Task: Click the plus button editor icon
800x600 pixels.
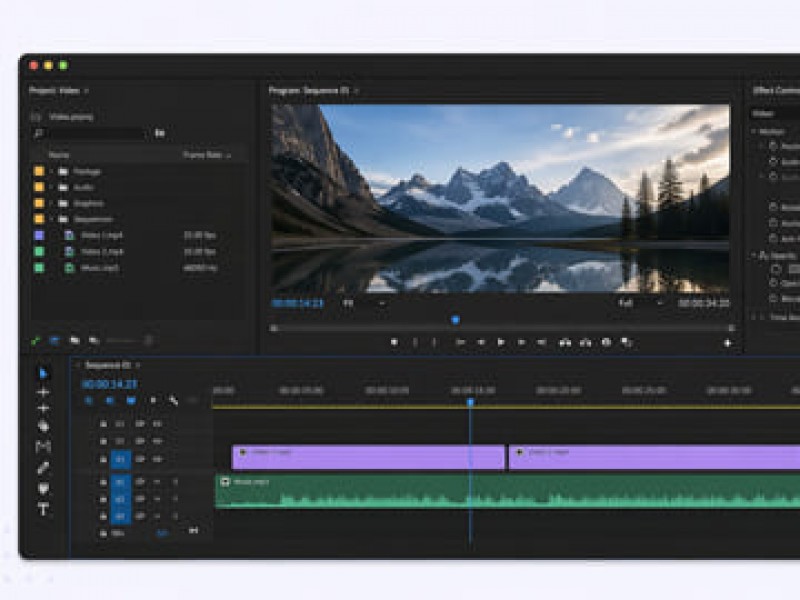Action: pos(727,343)
